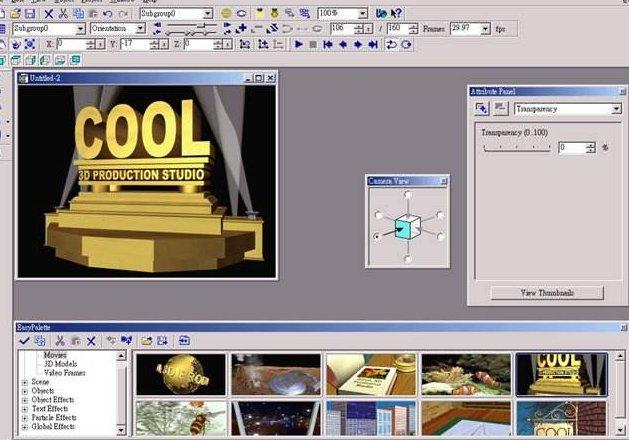
Task: Expand the Object Effects tree node
Action: pos(25,400)
